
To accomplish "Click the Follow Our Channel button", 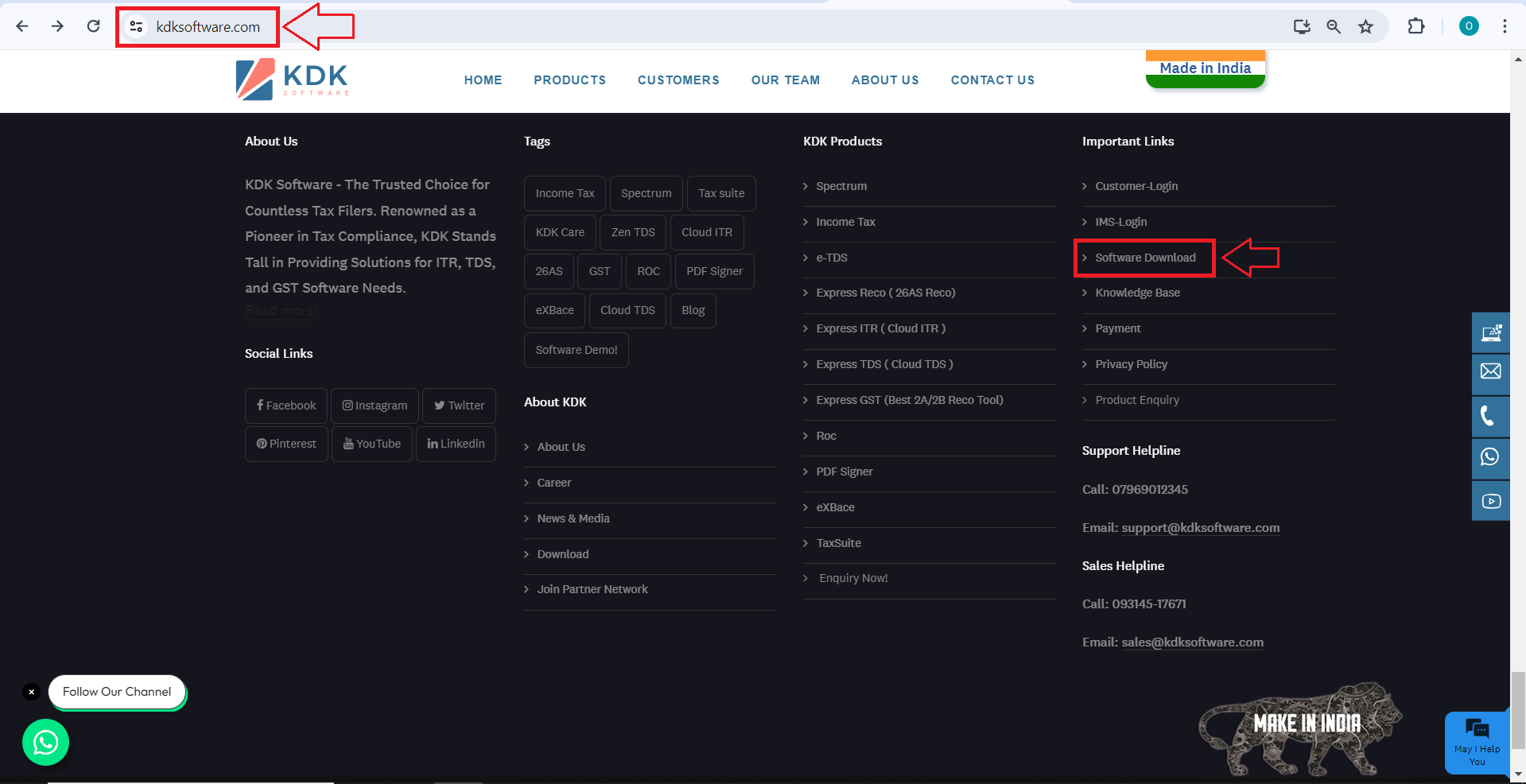I will [x=117, y=692].
